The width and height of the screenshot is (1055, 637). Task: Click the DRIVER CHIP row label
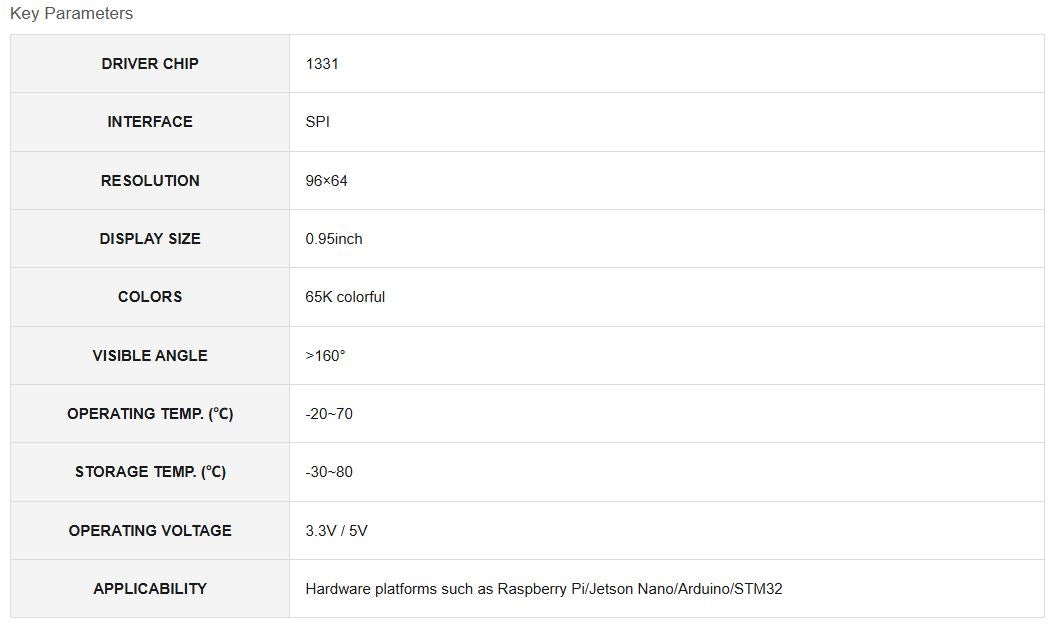tap(150, 64)
